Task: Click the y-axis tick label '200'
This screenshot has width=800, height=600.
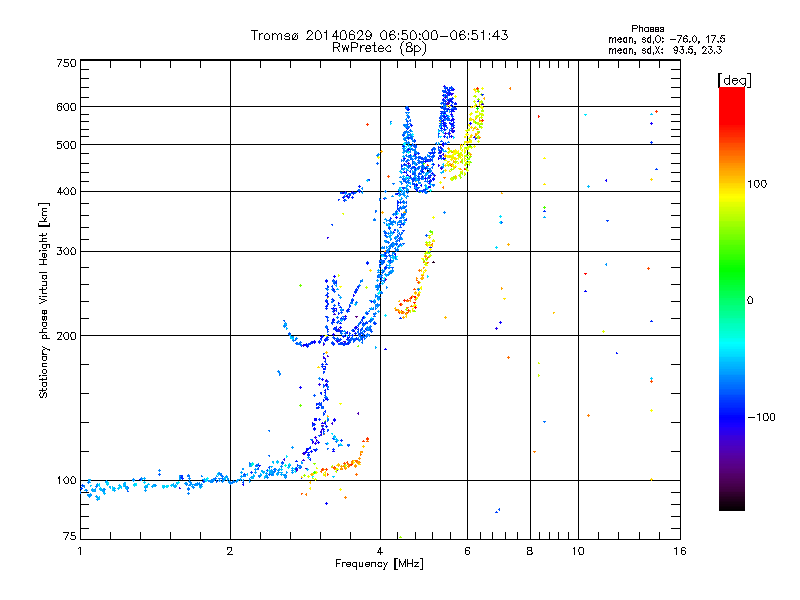Action: click(66, 336)
